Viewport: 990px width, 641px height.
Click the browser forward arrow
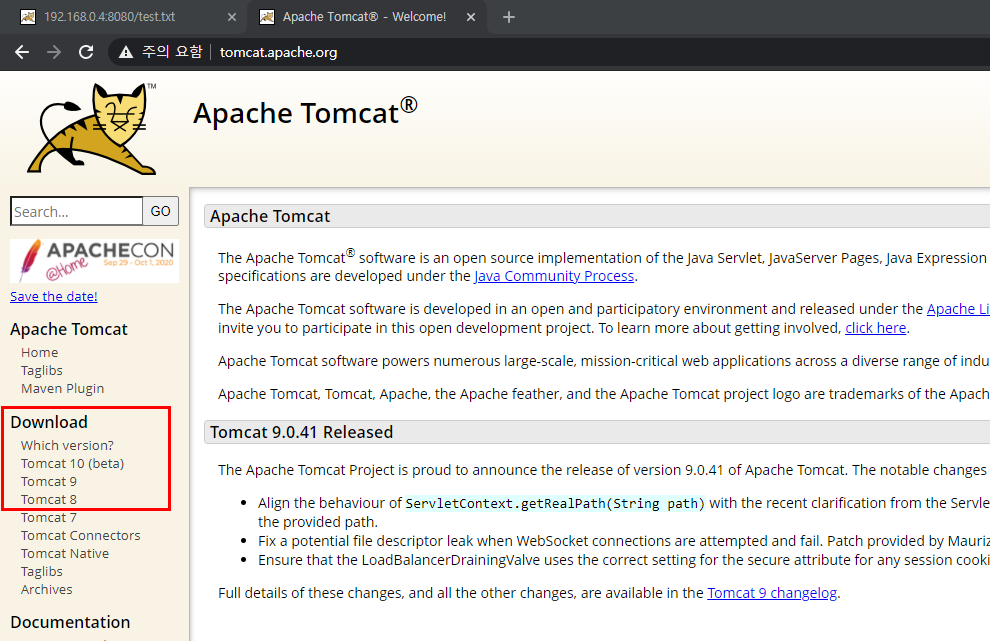point(54,52)
